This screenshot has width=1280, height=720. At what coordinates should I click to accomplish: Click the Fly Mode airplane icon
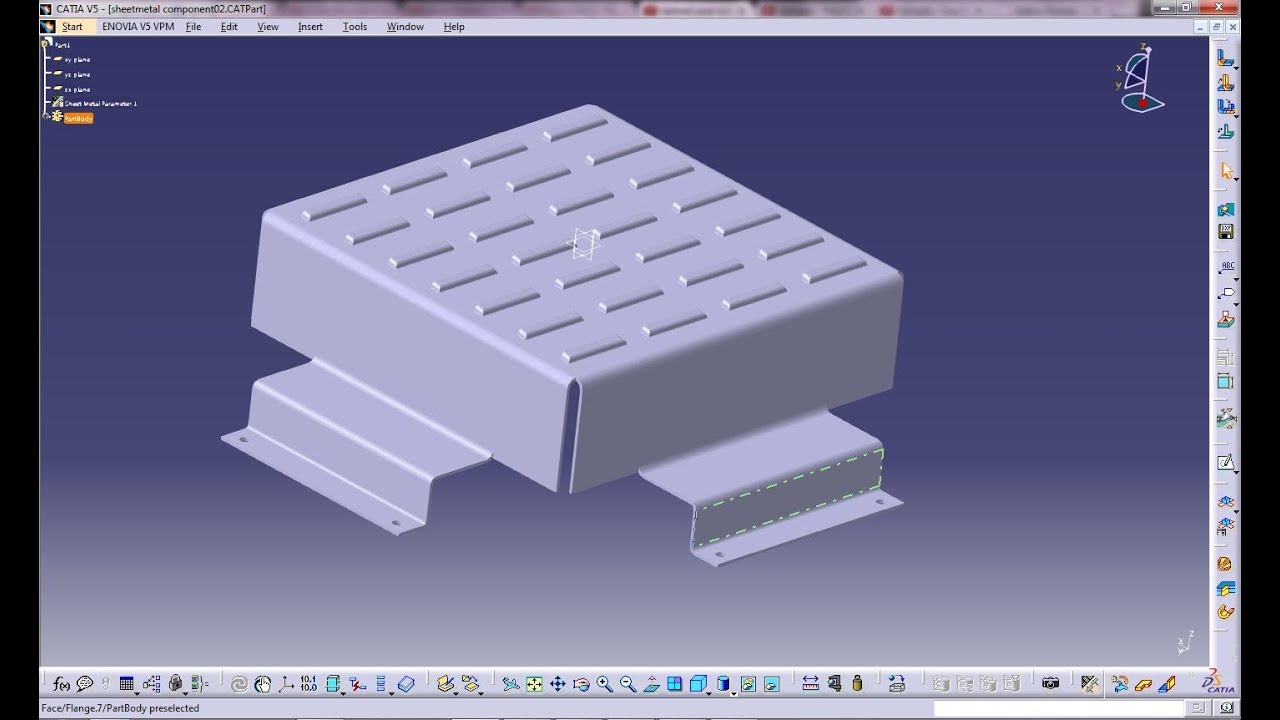tap(509, 684)
